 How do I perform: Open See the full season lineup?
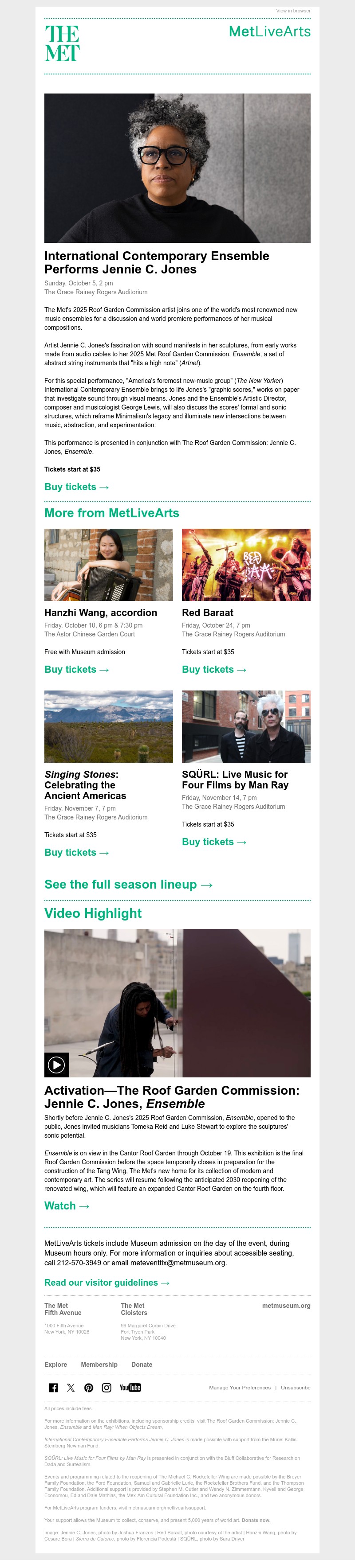click(x=128, y=885)
